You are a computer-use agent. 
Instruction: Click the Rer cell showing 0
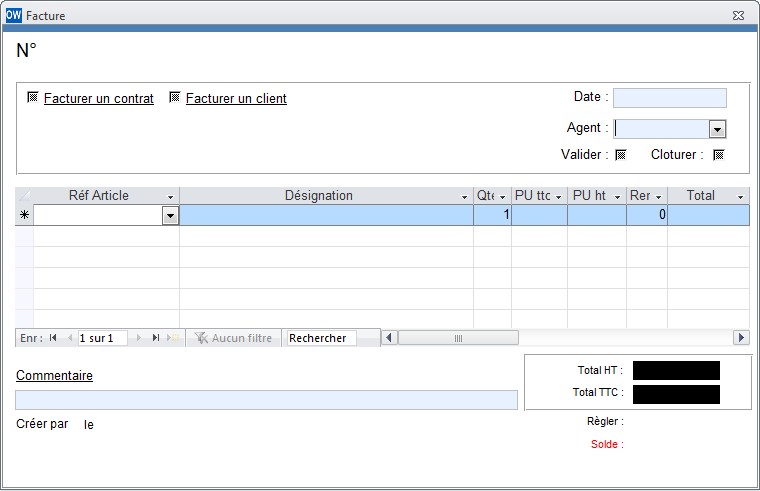647,215
